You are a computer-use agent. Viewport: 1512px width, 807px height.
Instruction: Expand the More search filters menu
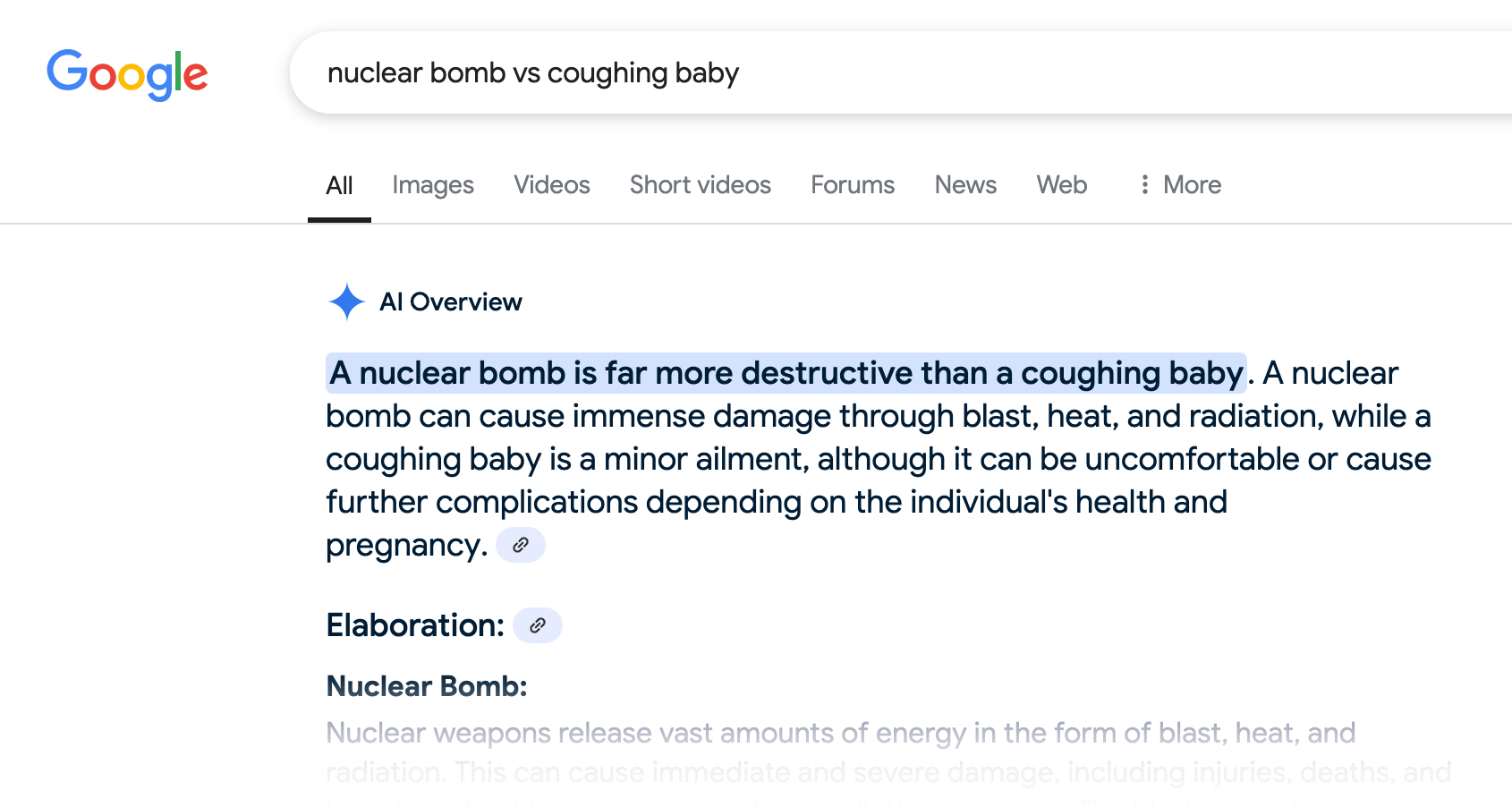[x=1180, y=185]
